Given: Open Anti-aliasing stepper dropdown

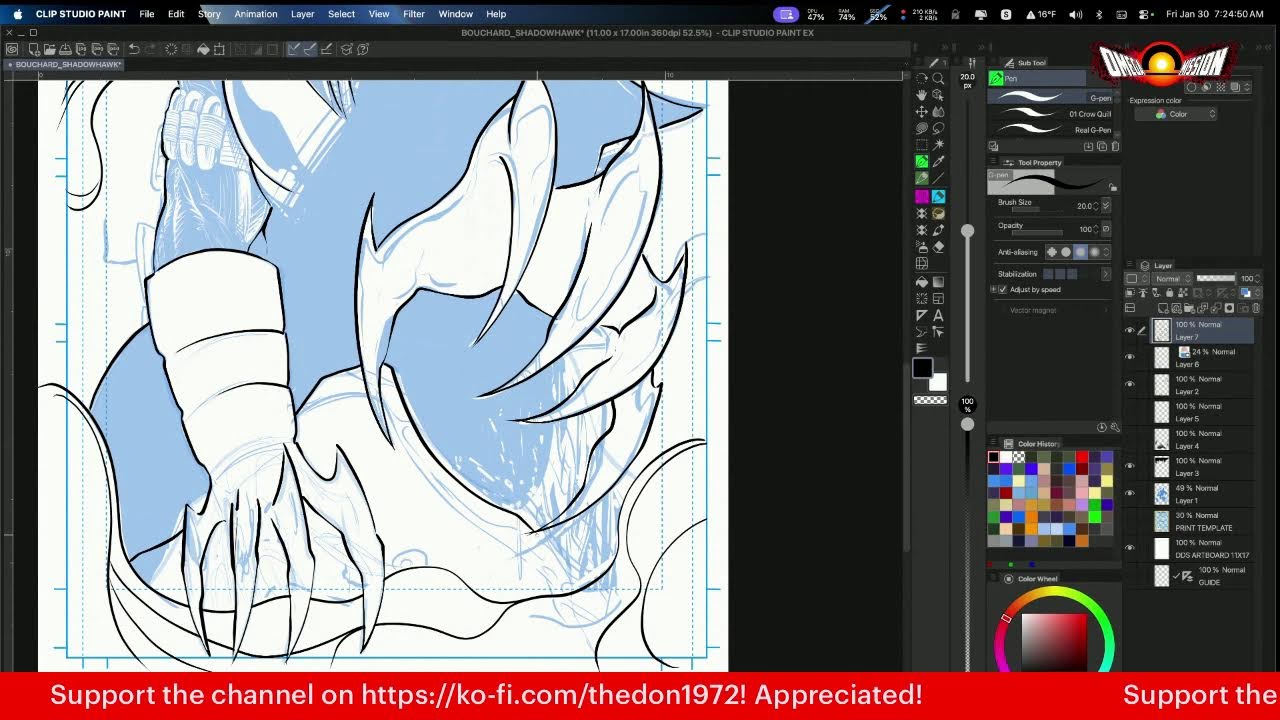Looking at the screenshot, I should tap(1106, 252).
